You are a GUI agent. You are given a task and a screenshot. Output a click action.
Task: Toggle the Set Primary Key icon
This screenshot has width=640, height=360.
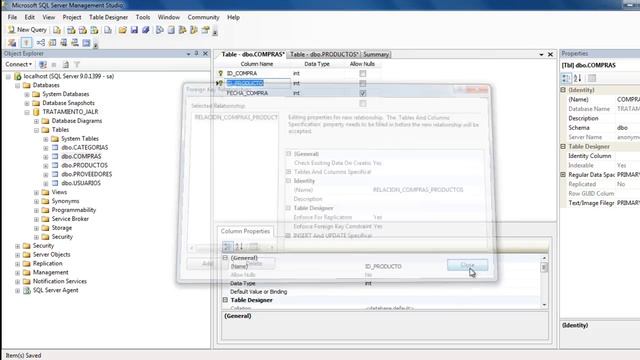[x=26, y=42]
